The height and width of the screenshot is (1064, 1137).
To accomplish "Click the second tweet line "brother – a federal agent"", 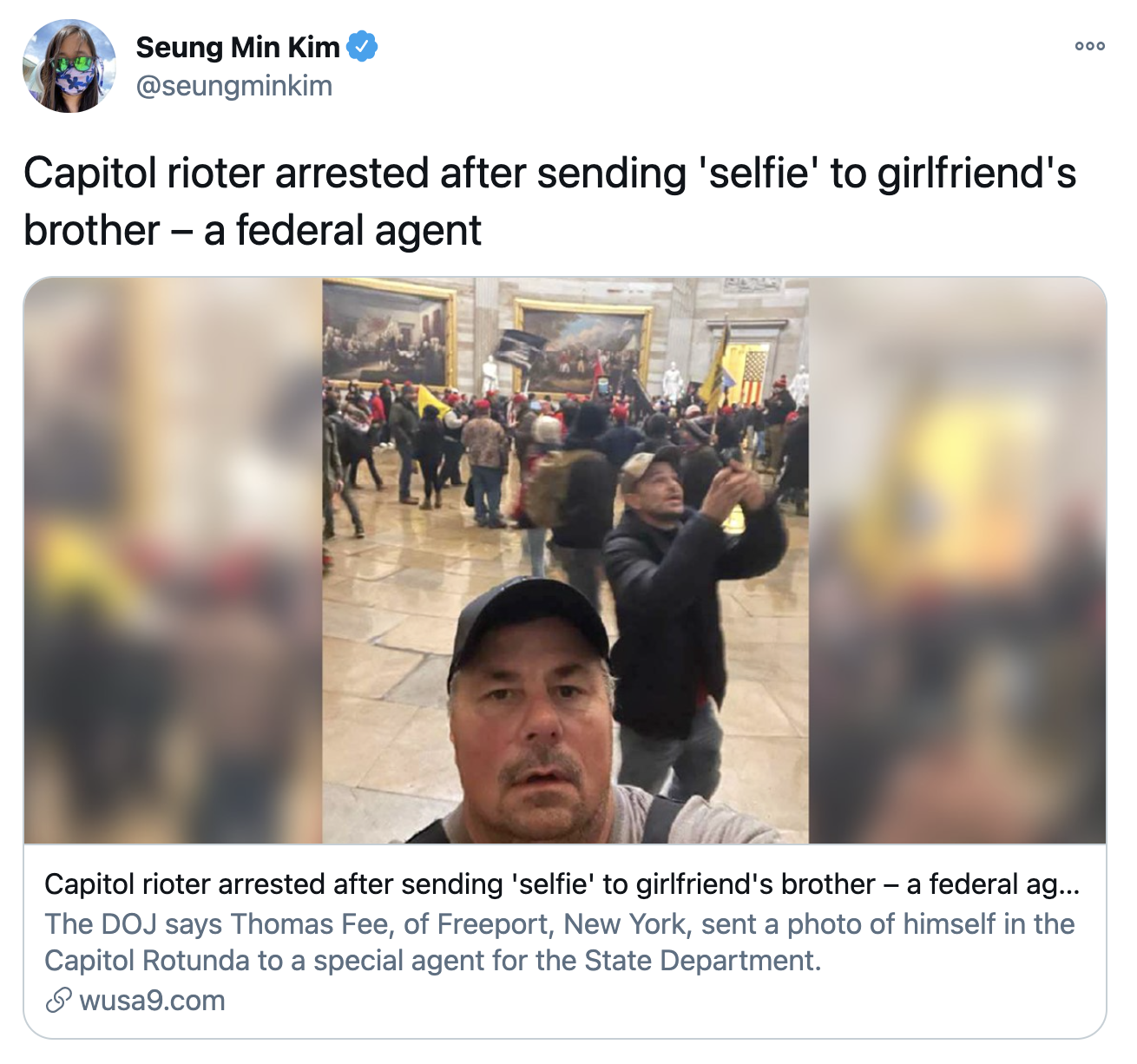I will click(x=253, y=231).
